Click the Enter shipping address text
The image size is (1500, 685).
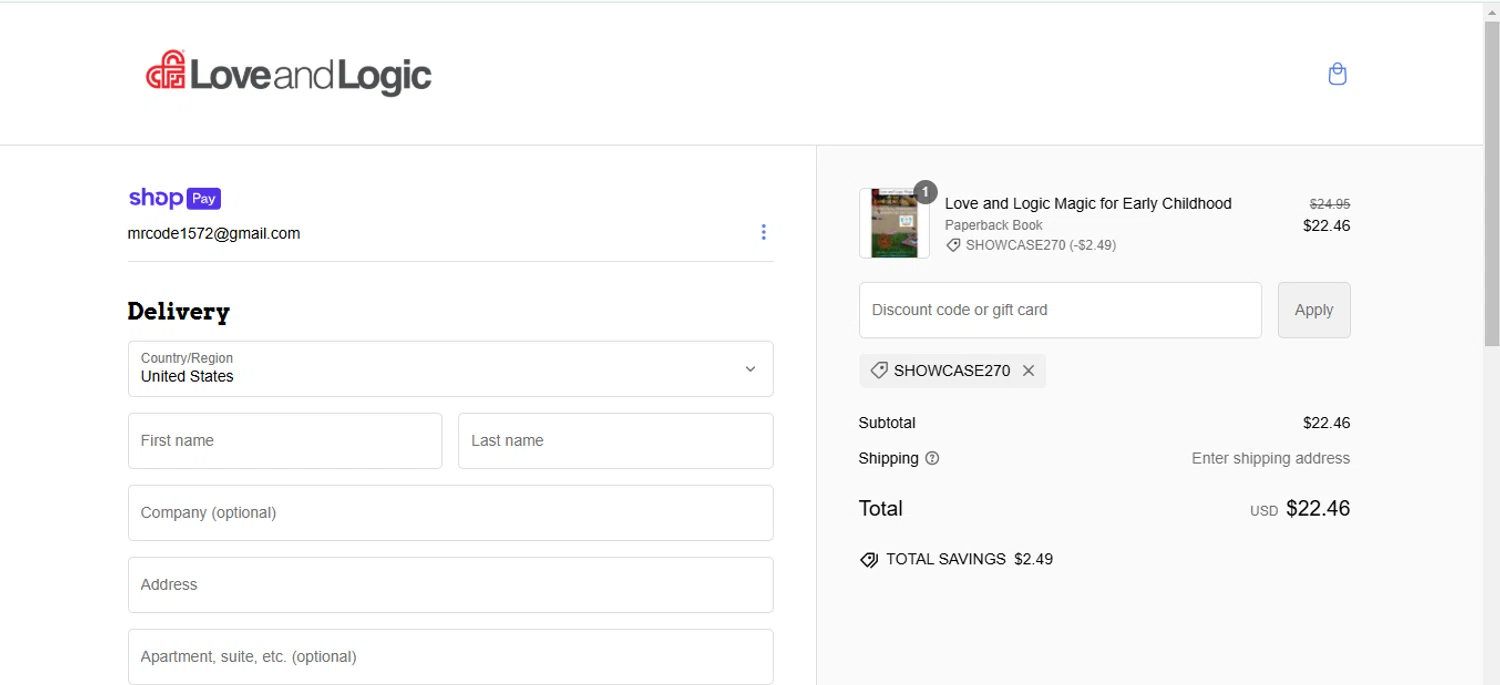(1270, 459)
